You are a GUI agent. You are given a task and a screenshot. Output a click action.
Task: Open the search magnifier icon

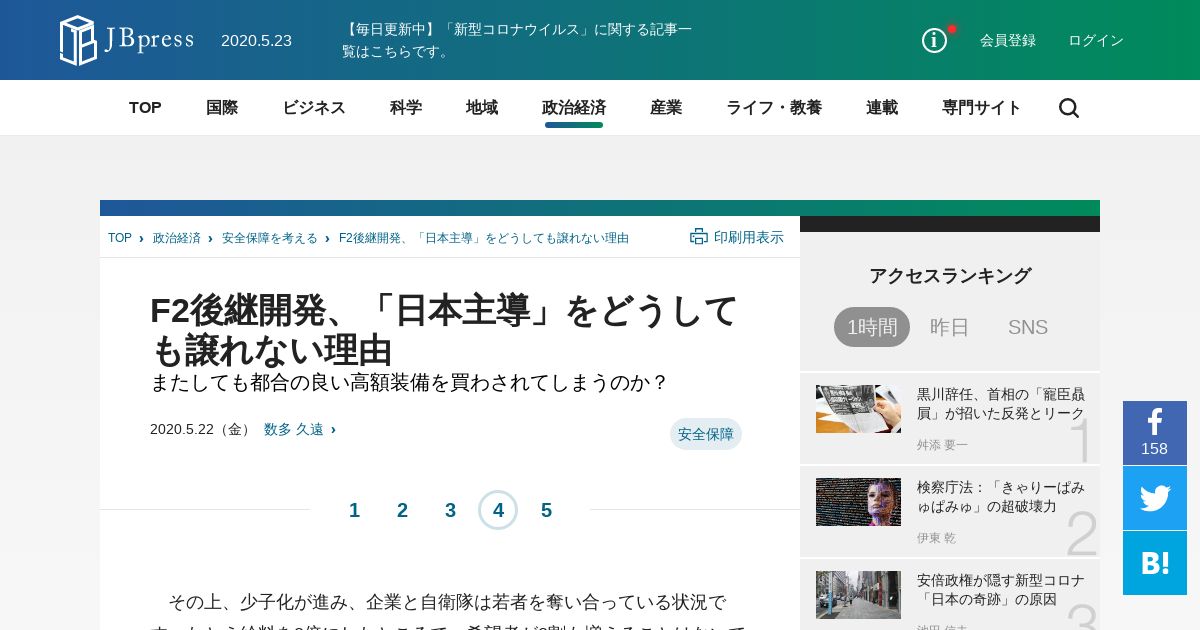pyautogui.click(x=1069, y=108)
